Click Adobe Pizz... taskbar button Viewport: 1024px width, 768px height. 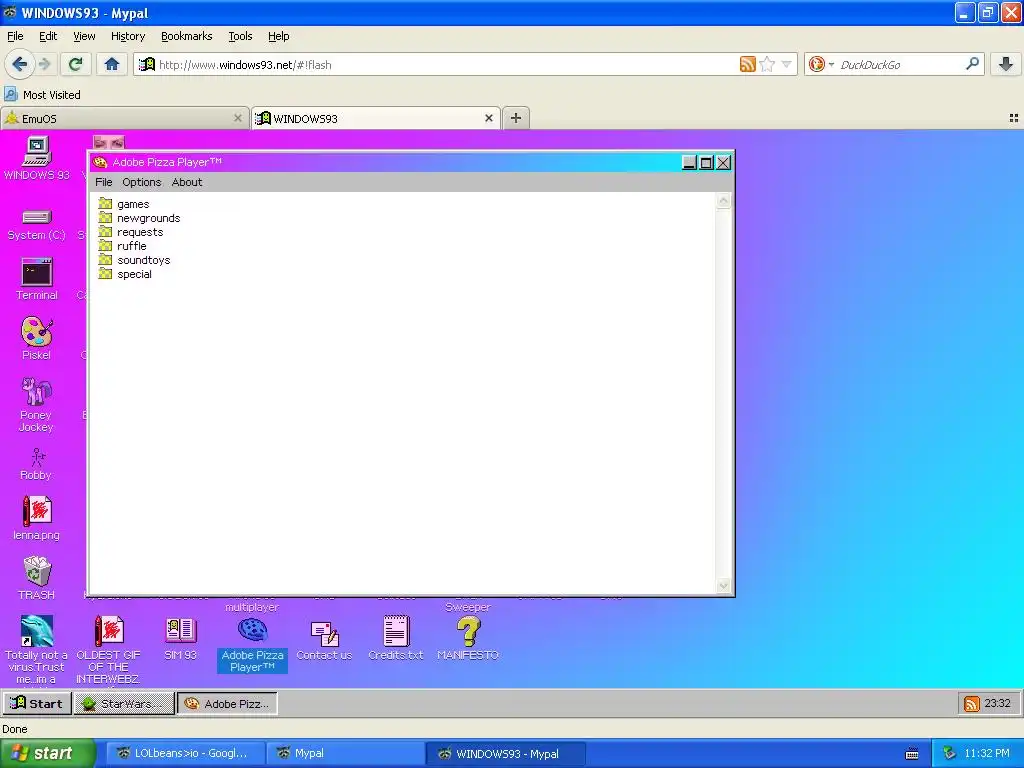227,703
